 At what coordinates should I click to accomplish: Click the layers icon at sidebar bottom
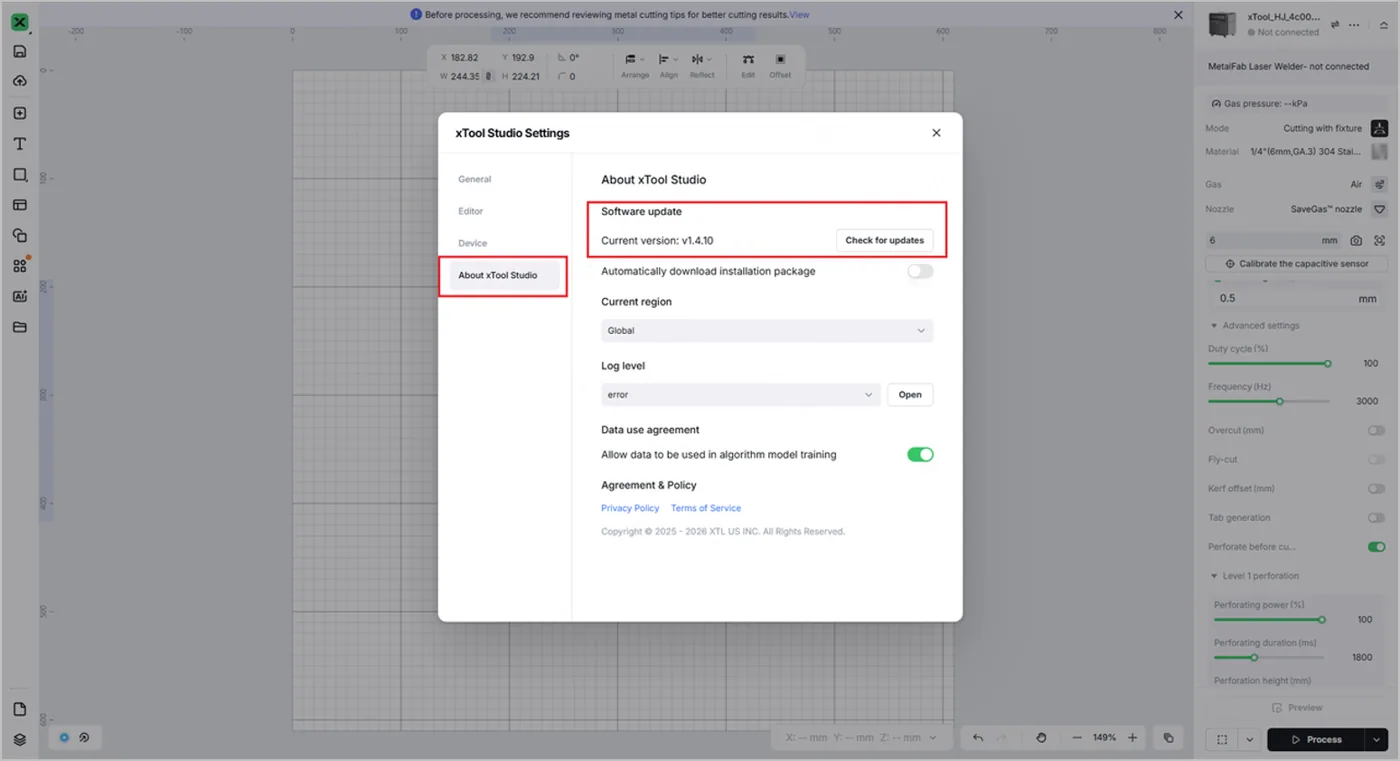point(20,740)
